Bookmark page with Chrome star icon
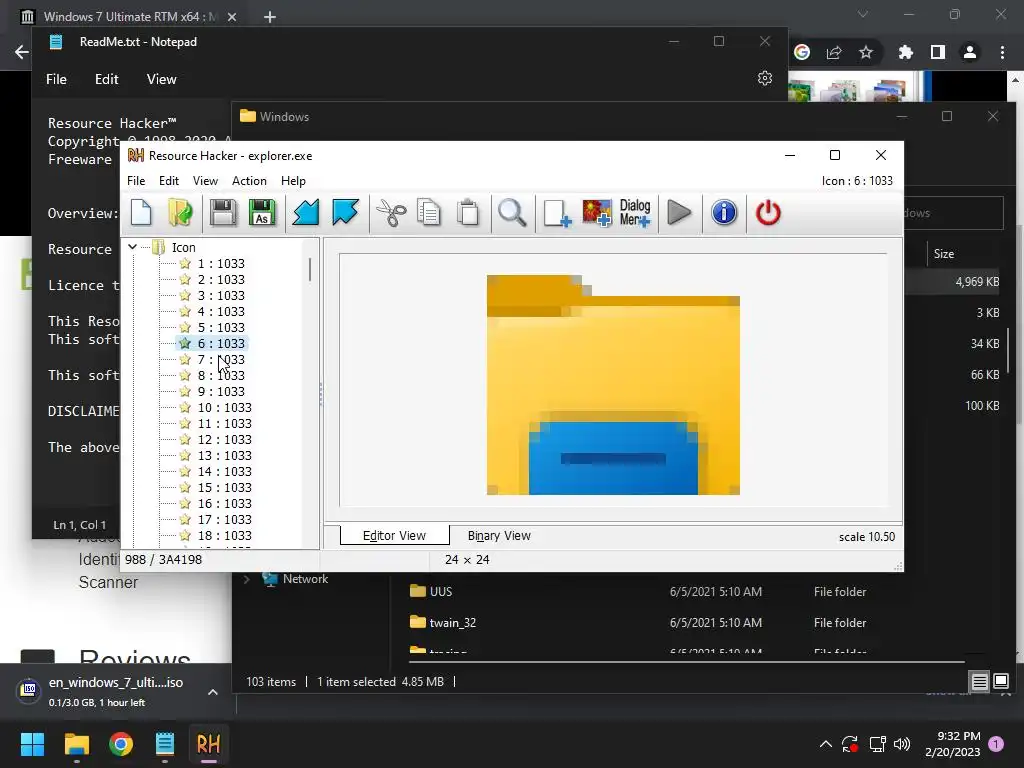The height and width of the screenshot is (768, 1024). pos(866,52)
